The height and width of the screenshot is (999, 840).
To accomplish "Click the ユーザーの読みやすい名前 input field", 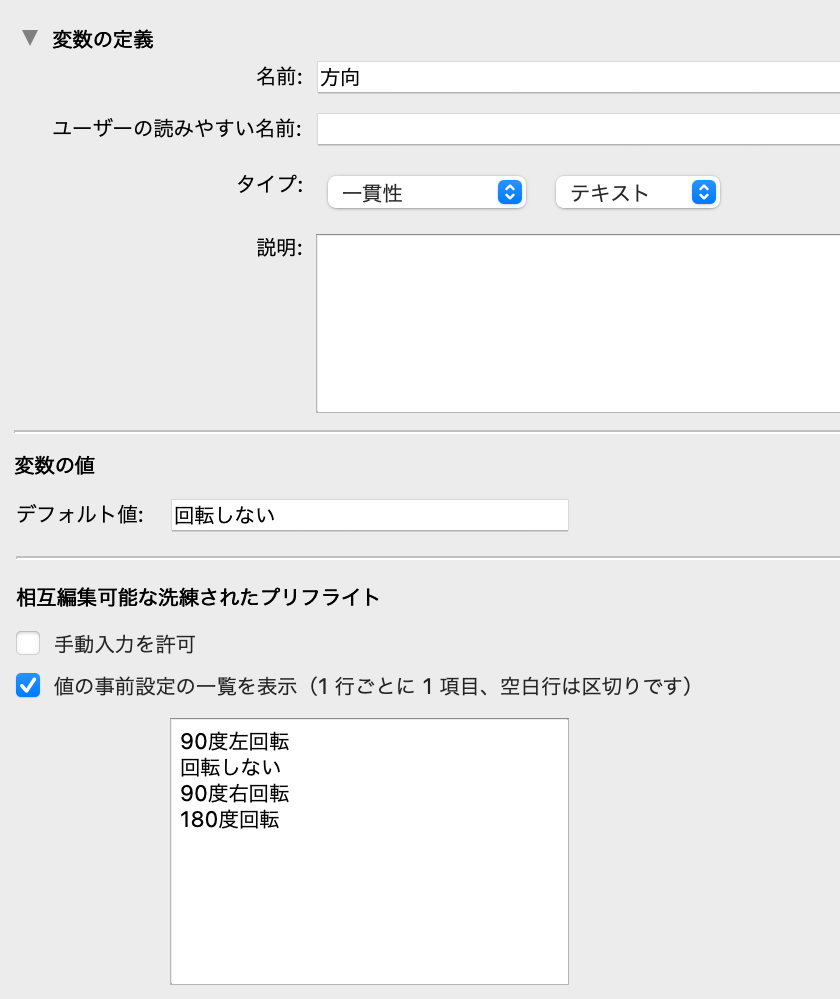I will [x=579, y=129].
